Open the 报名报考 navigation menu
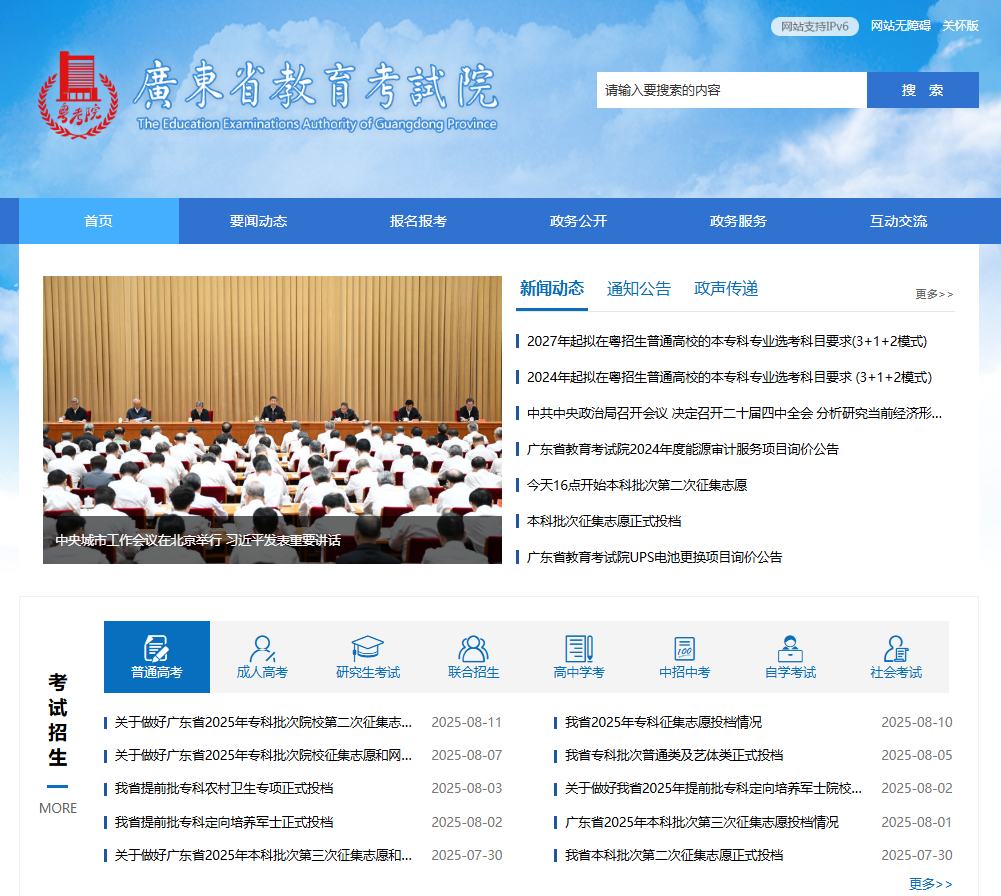Image resolution: width=1001 pixels, height=896 pixels. pos(418,221)
